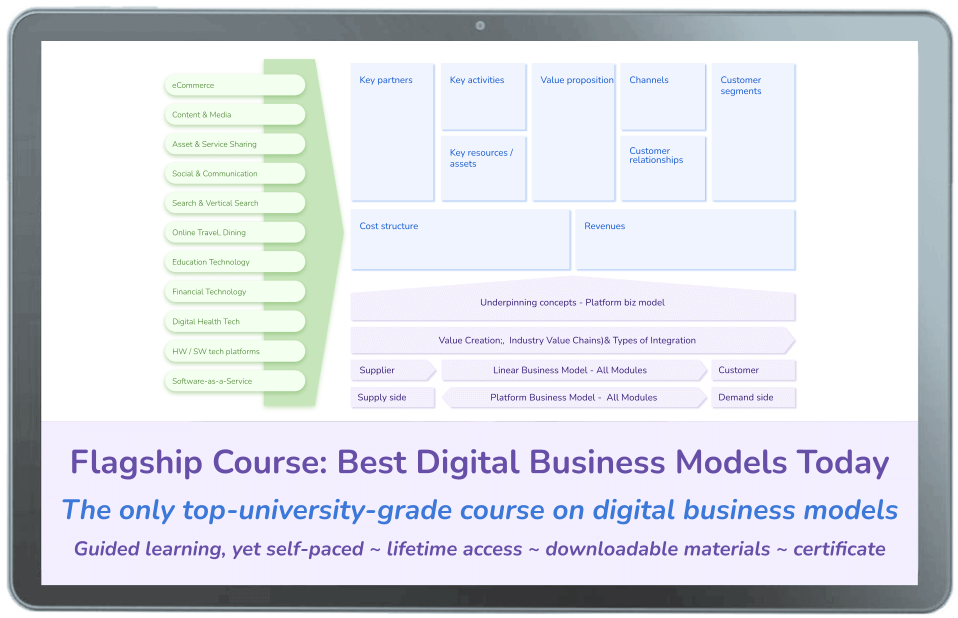Select the eCommerce sidebar item
The image size is (958, 618).
pyautogui.click(x=234, y=85)
